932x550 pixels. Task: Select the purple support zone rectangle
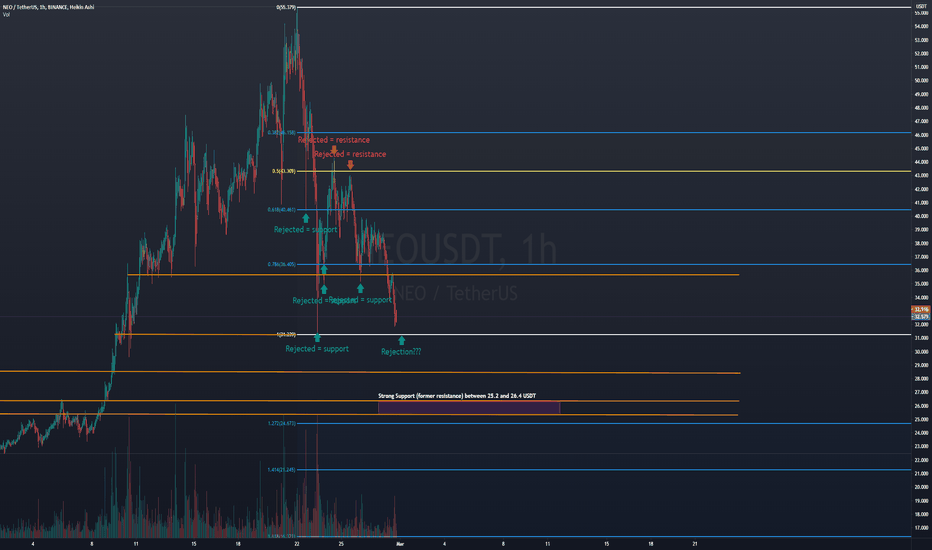[469, 407]
